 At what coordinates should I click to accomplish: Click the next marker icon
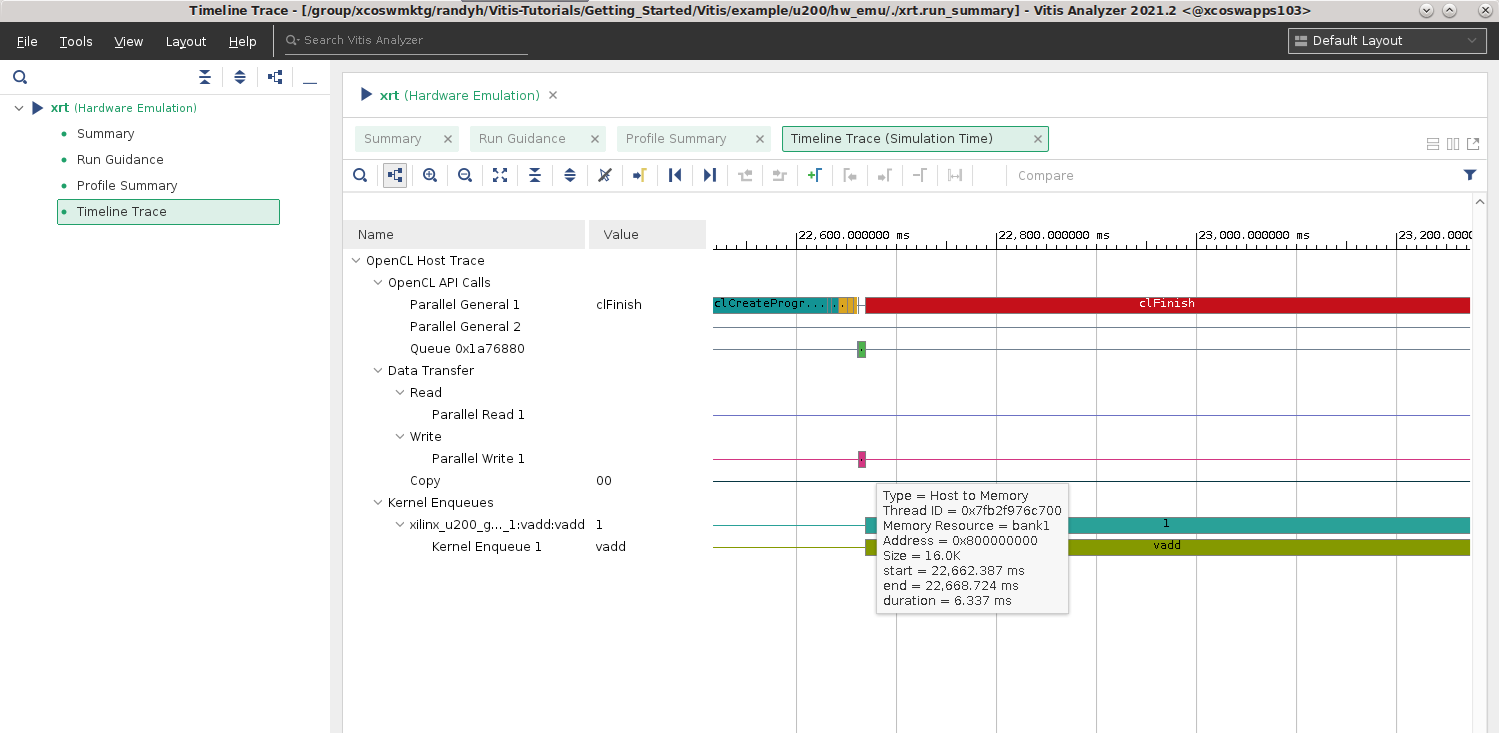[x=885, y=175]
